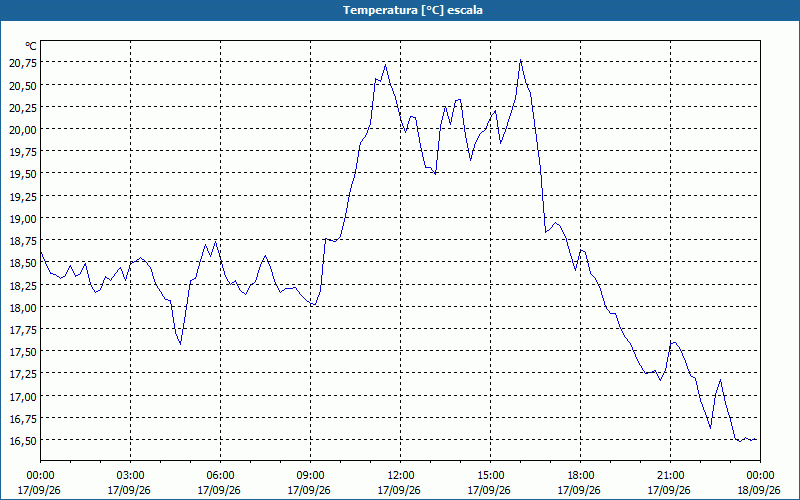The width and height of the screenshot is (800, 500).
Task: Click the °C unit label above the axis
Action: [x=31, y=46]
